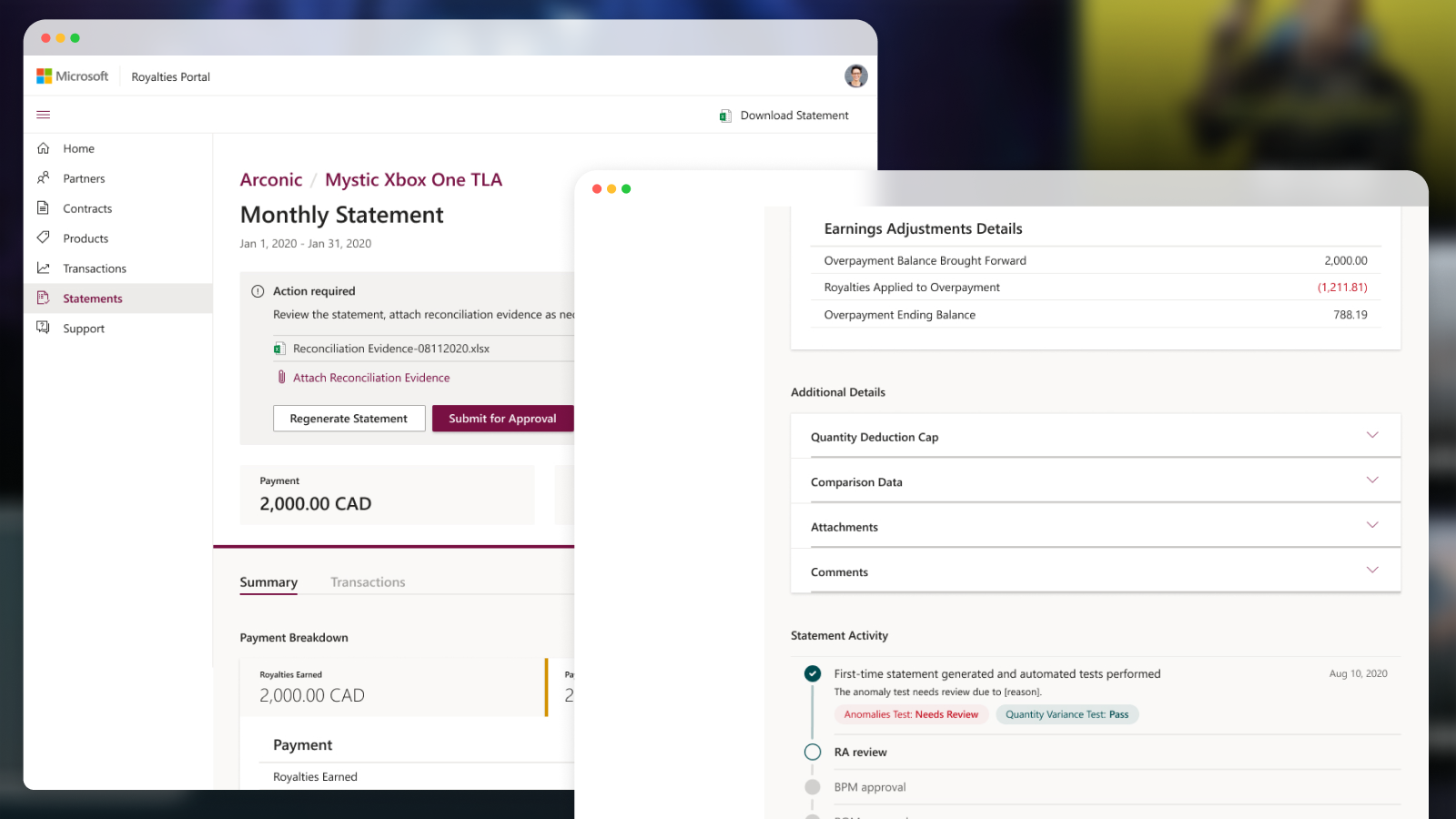Click the Support chat icon

click(x=43, y=328)
